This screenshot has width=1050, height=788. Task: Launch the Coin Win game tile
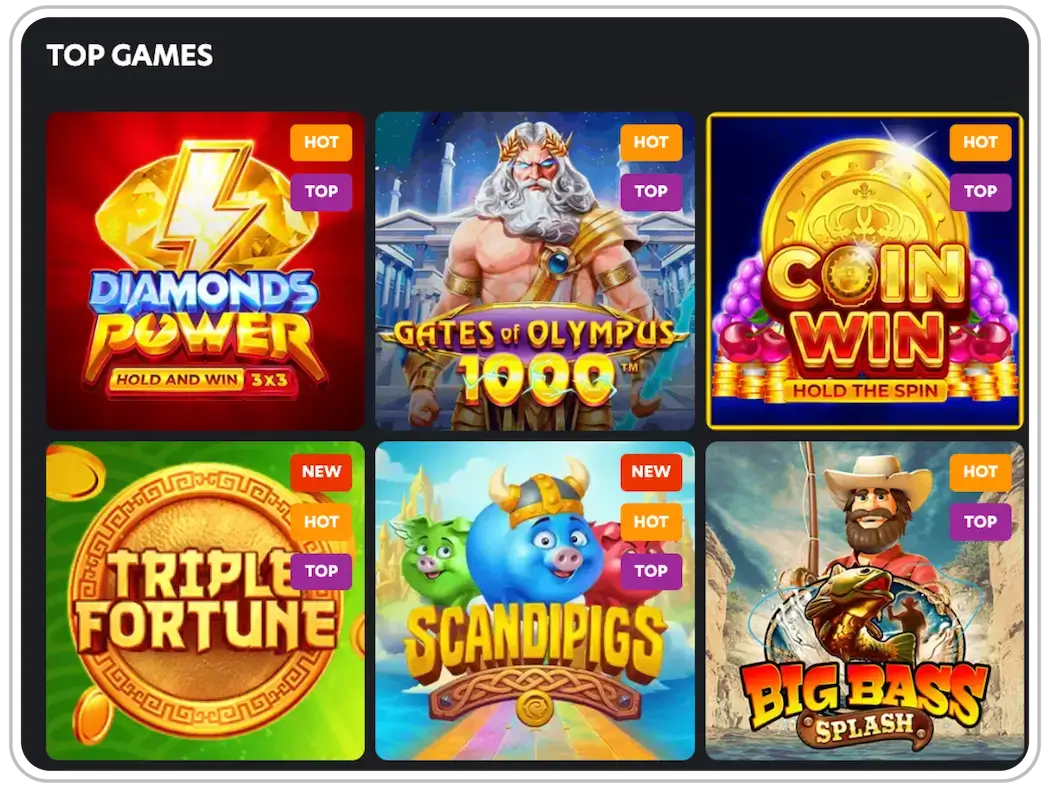click(x=865, y=271)
